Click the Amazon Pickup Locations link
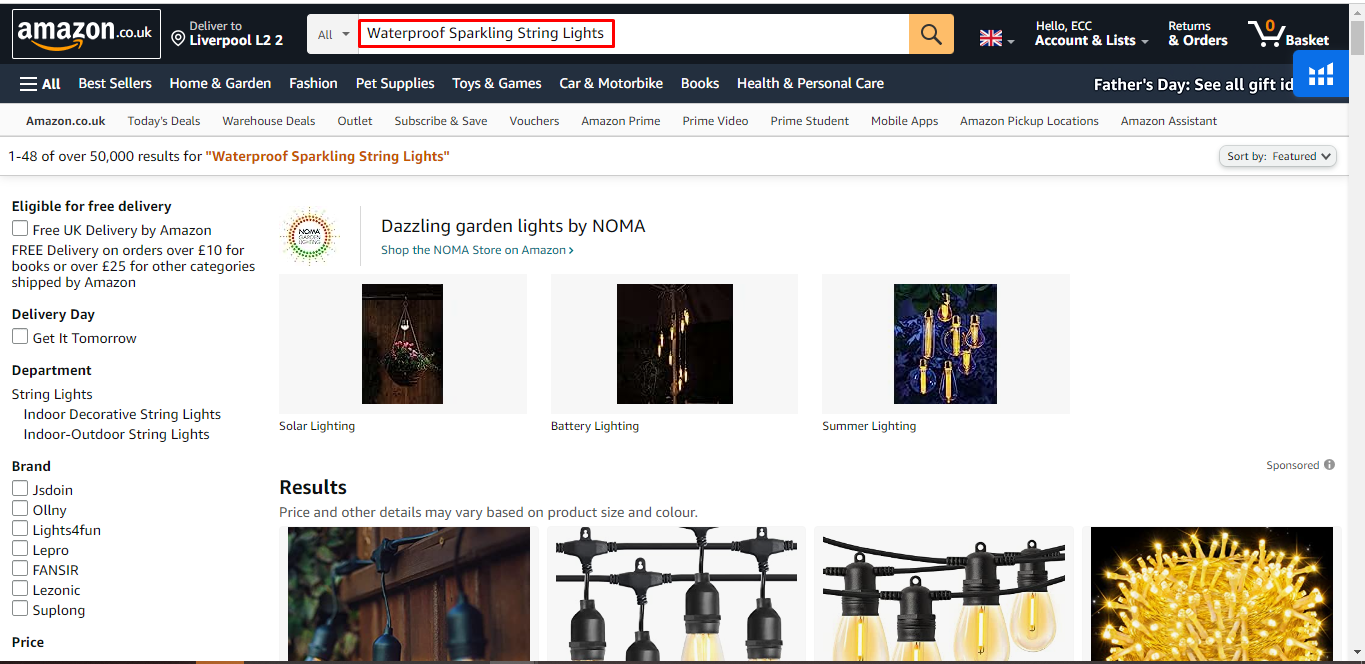Screen dimensions: 1365x664 [x=1029, y=121]
